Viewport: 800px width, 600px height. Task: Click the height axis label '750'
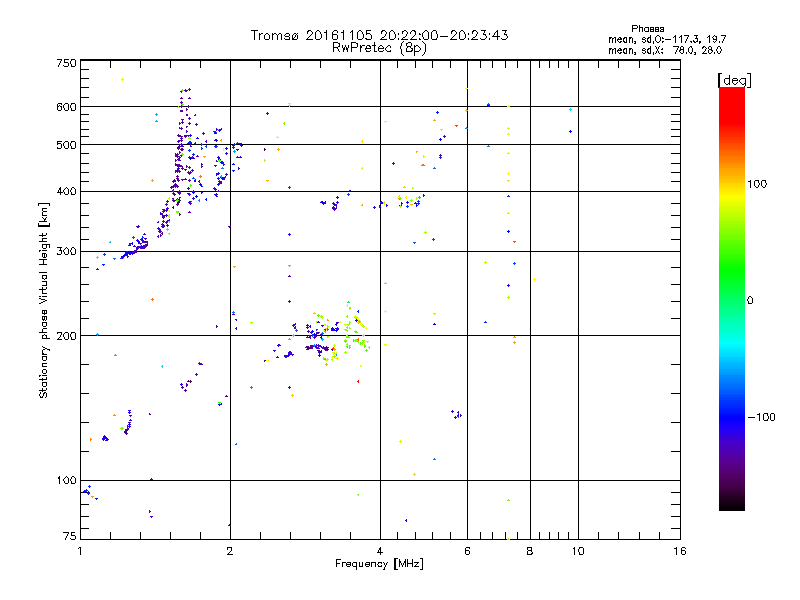66,63
